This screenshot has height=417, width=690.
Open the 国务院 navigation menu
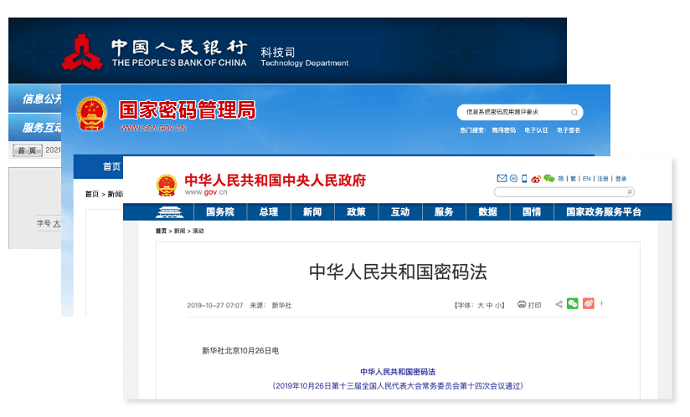click(x=220, y=212)
